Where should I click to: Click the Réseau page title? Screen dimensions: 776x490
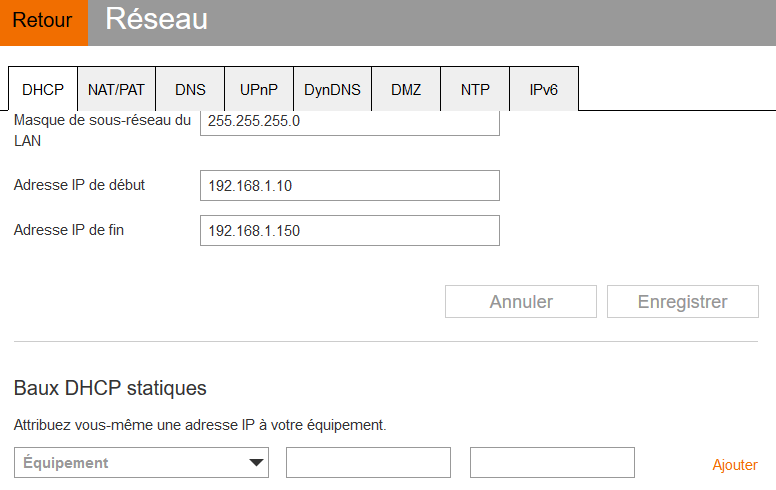click(156, 19)
